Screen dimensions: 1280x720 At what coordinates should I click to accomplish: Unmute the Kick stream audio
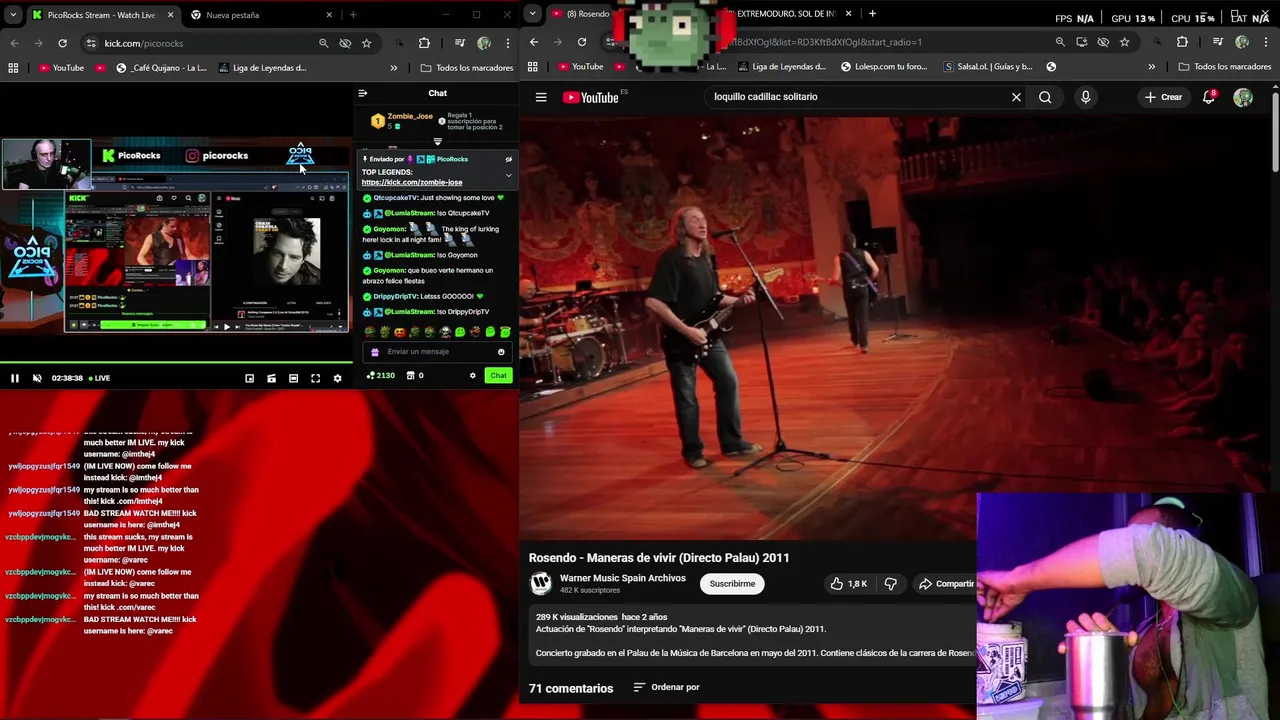(37, 378)
